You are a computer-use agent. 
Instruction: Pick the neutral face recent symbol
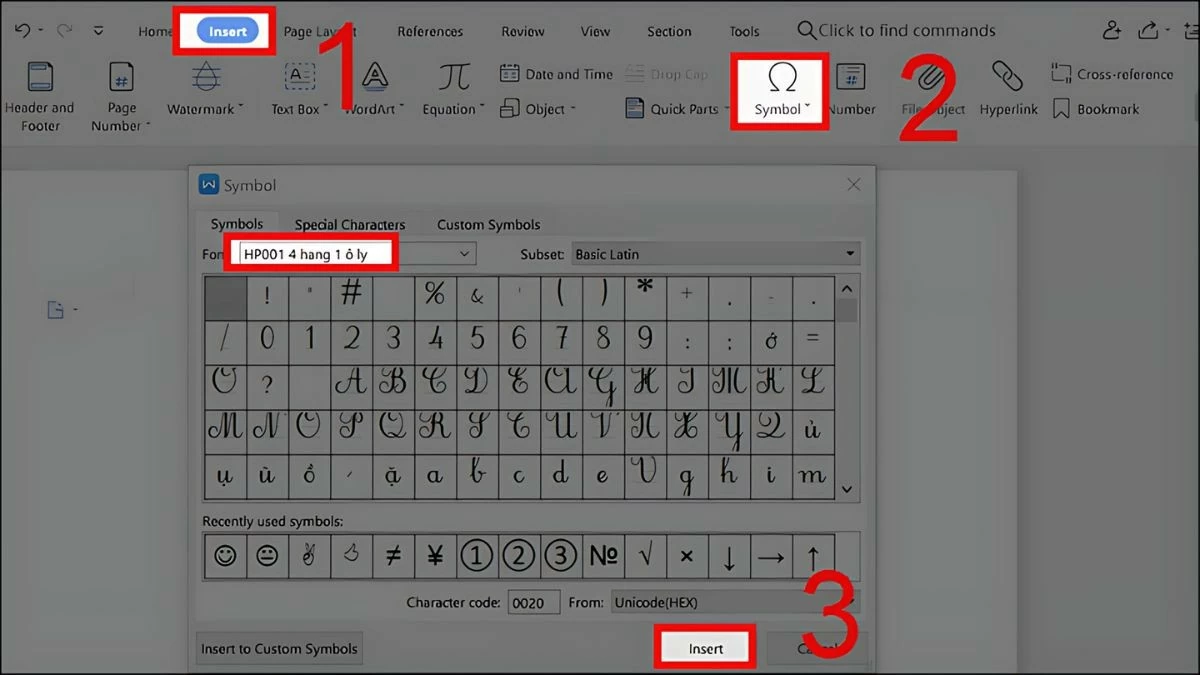tap(267, 556)
